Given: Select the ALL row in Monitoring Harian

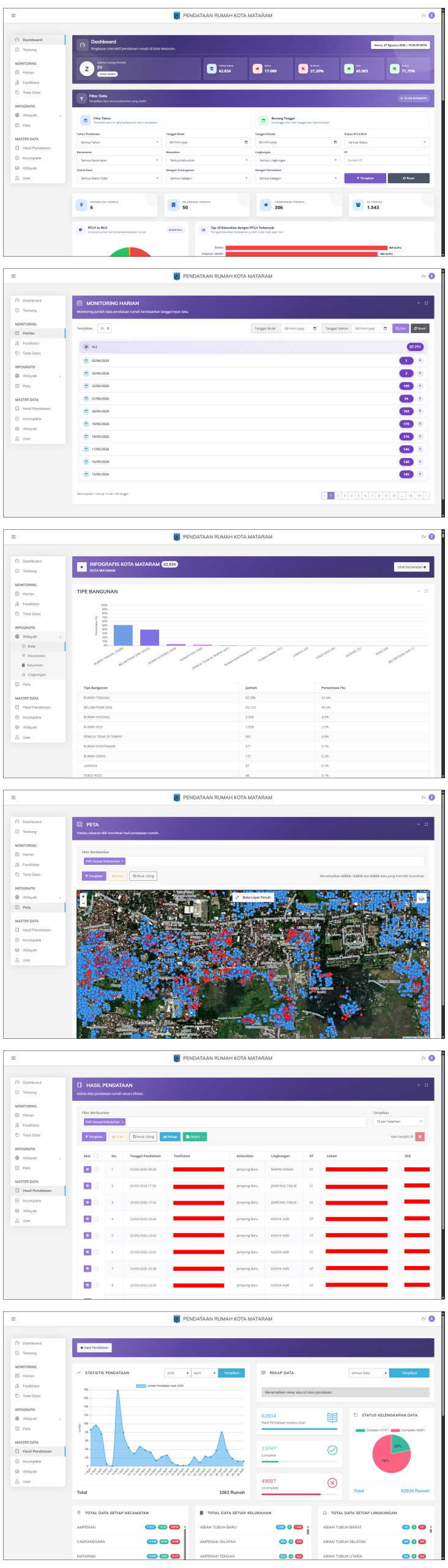Looking at the screenshot, I should 253,347.
